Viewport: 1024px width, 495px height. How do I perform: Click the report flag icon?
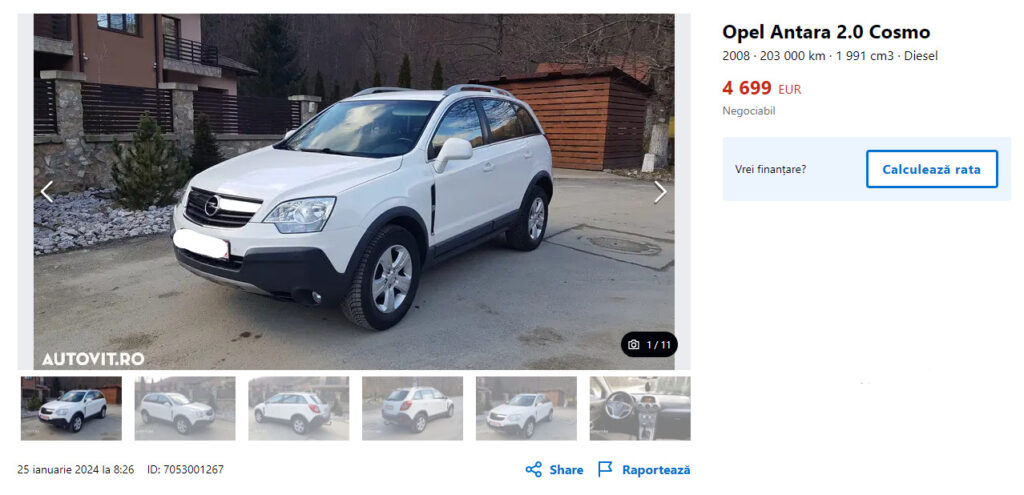tap(605, 469)
